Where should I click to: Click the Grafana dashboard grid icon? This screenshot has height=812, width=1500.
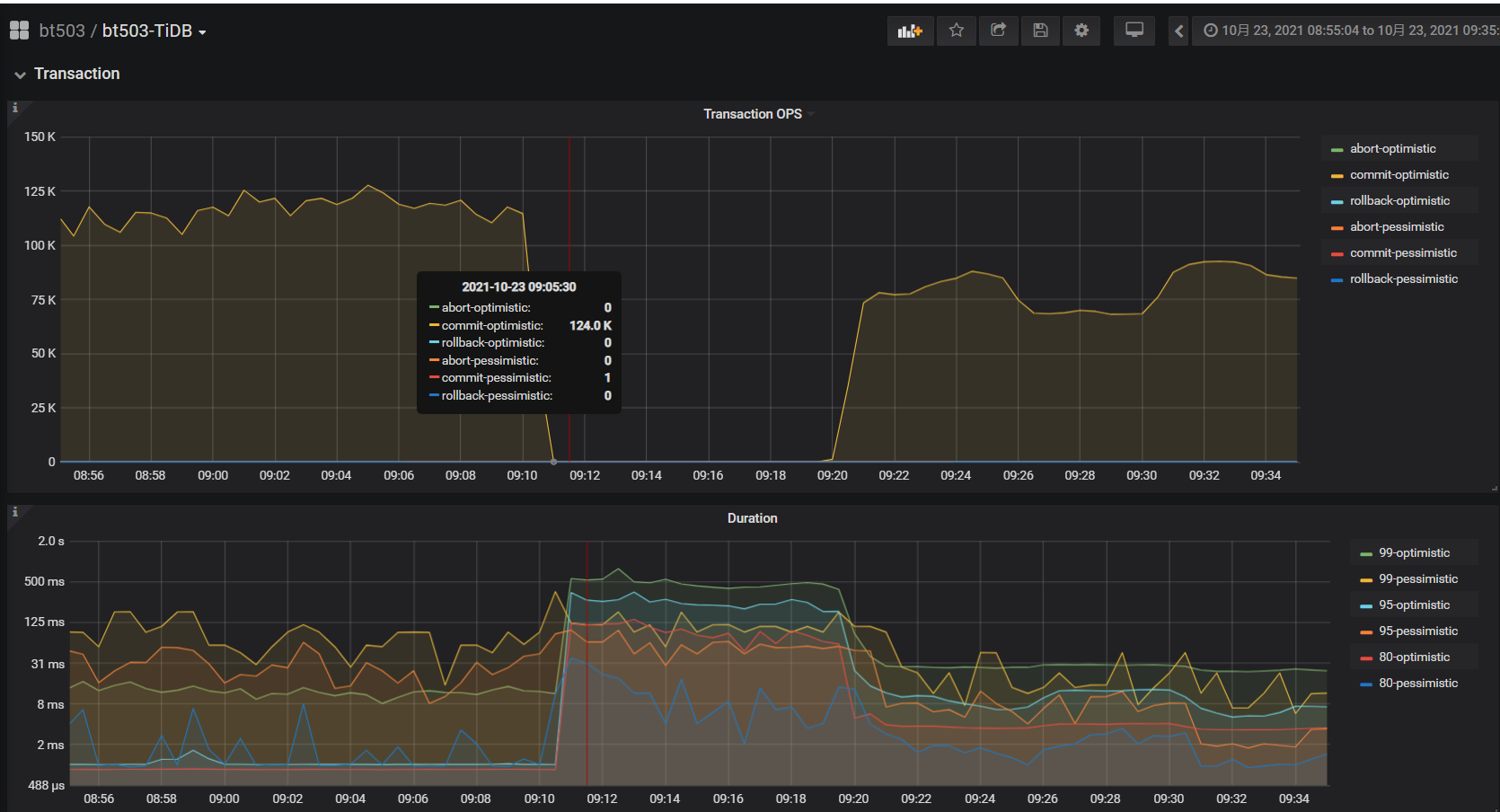pos(19,31)
